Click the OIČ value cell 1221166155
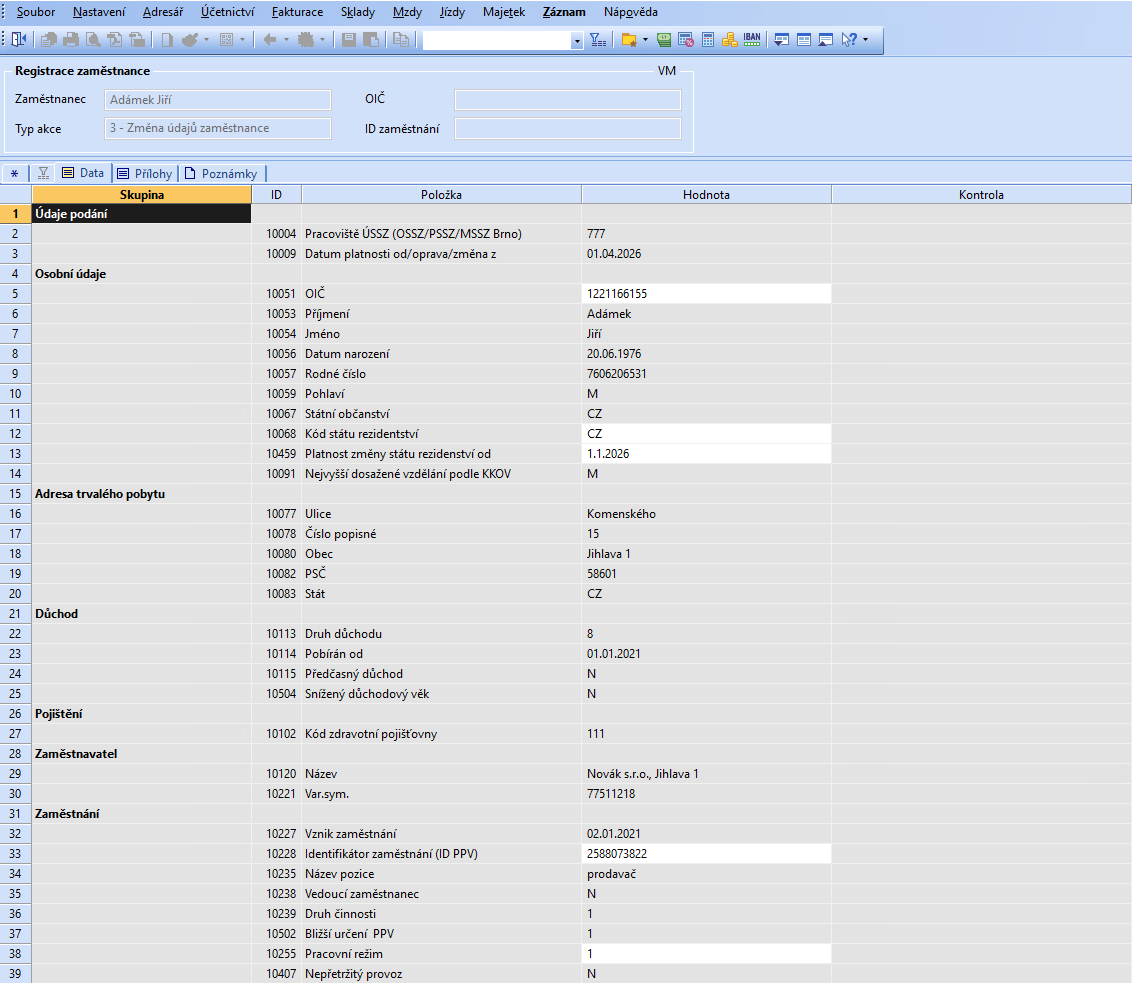This screenshot has height=983, width=1132. point(706,294)
